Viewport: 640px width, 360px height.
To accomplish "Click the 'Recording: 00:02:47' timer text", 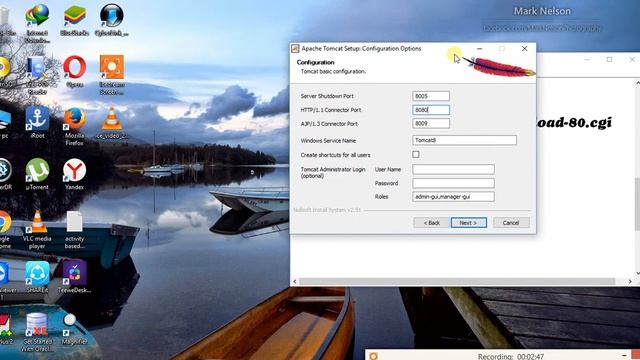I will 511,356.
